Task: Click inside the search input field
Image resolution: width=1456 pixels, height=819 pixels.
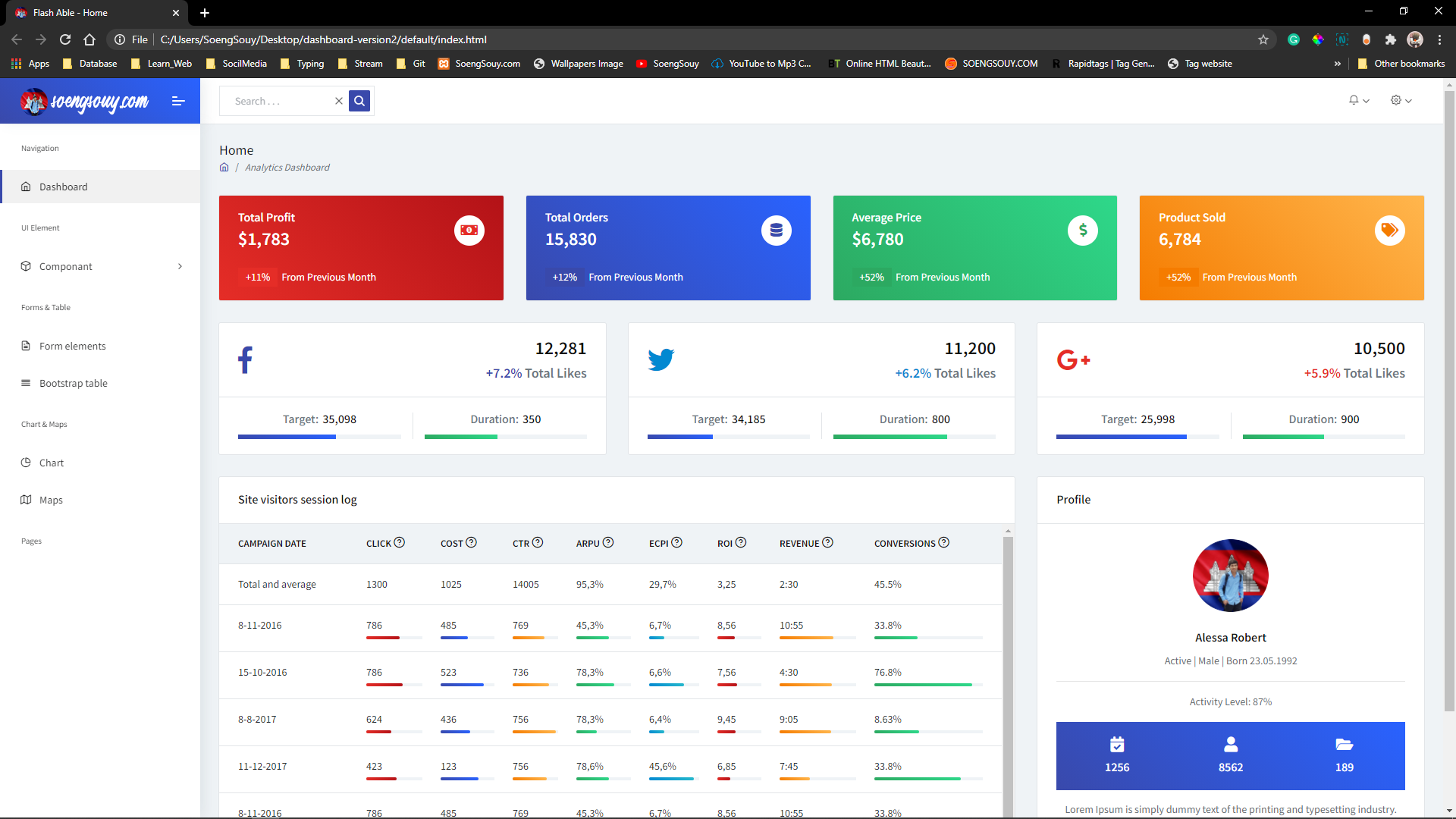Action: coord(281,100)
